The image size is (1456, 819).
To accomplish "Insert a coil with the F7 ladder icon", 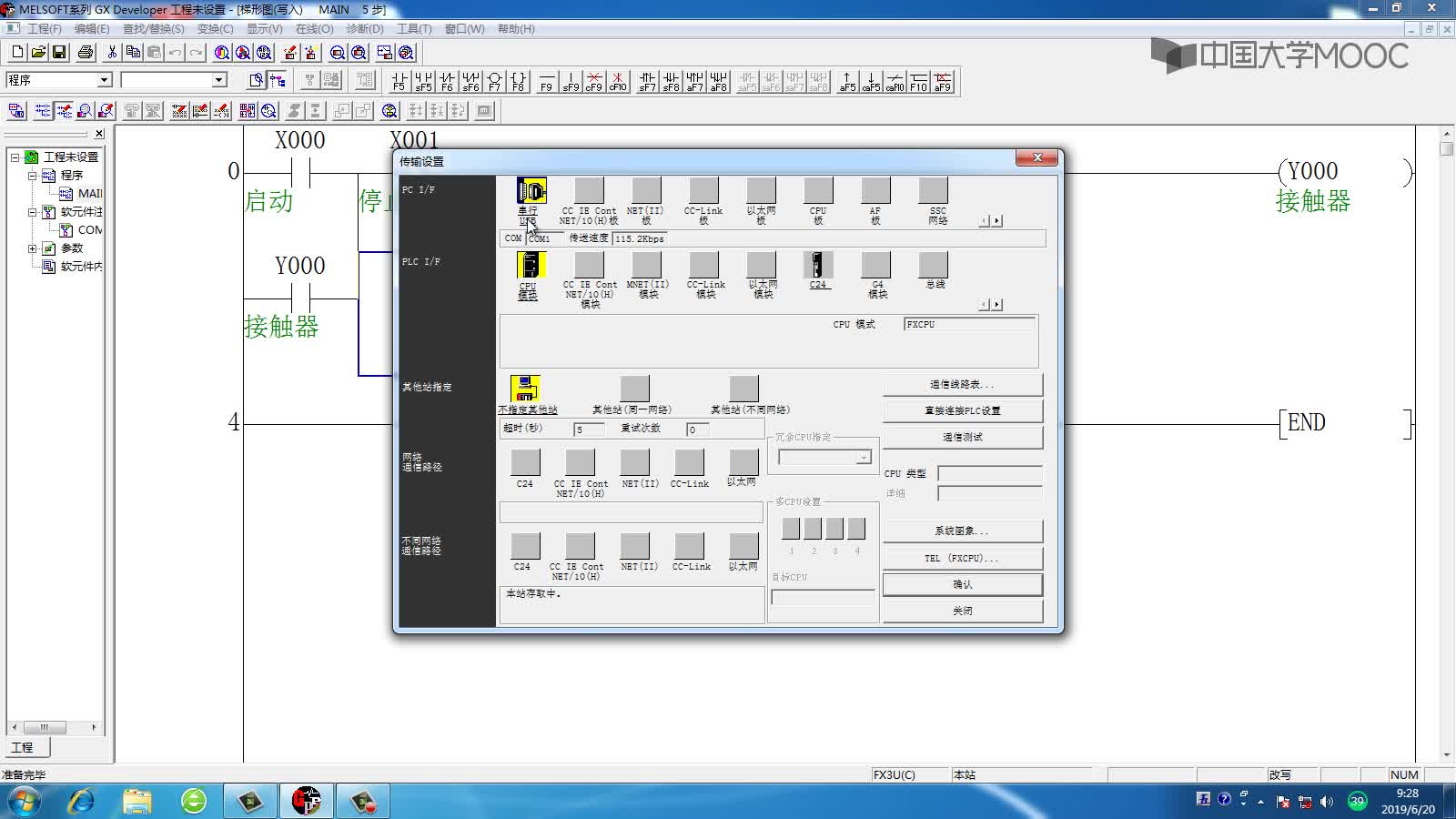I will [494, 82].
